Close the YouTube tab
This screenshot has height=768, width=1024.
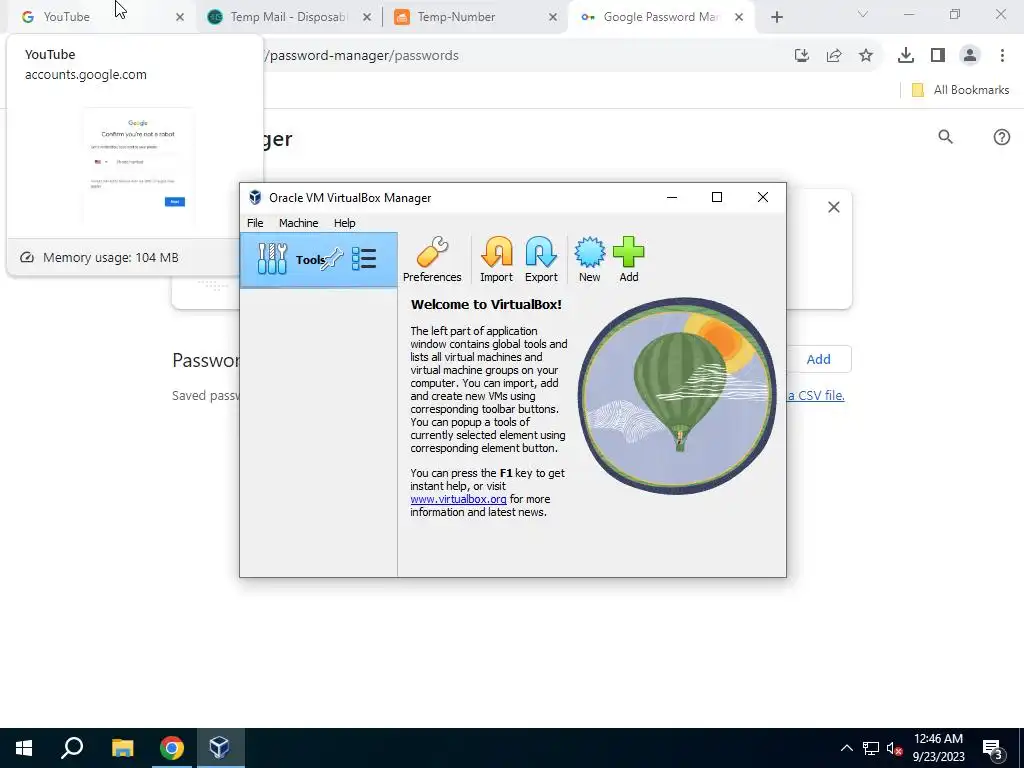pos(180,17)
